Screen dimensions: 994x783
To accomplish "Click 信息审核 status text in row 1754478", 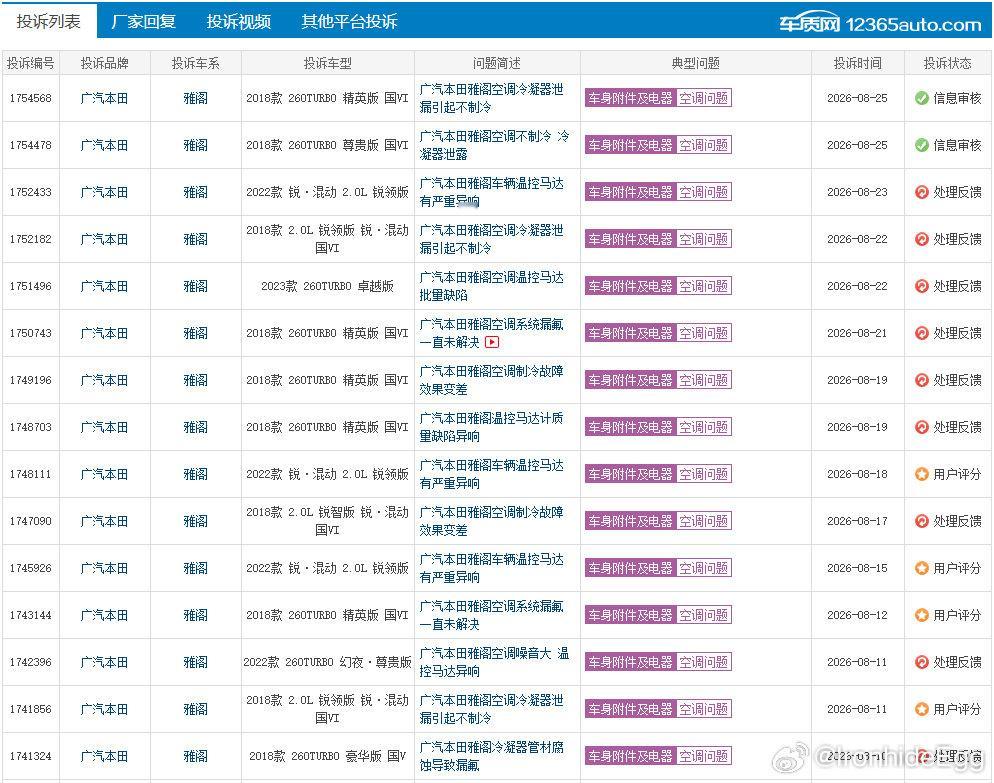I will [957, 145].
